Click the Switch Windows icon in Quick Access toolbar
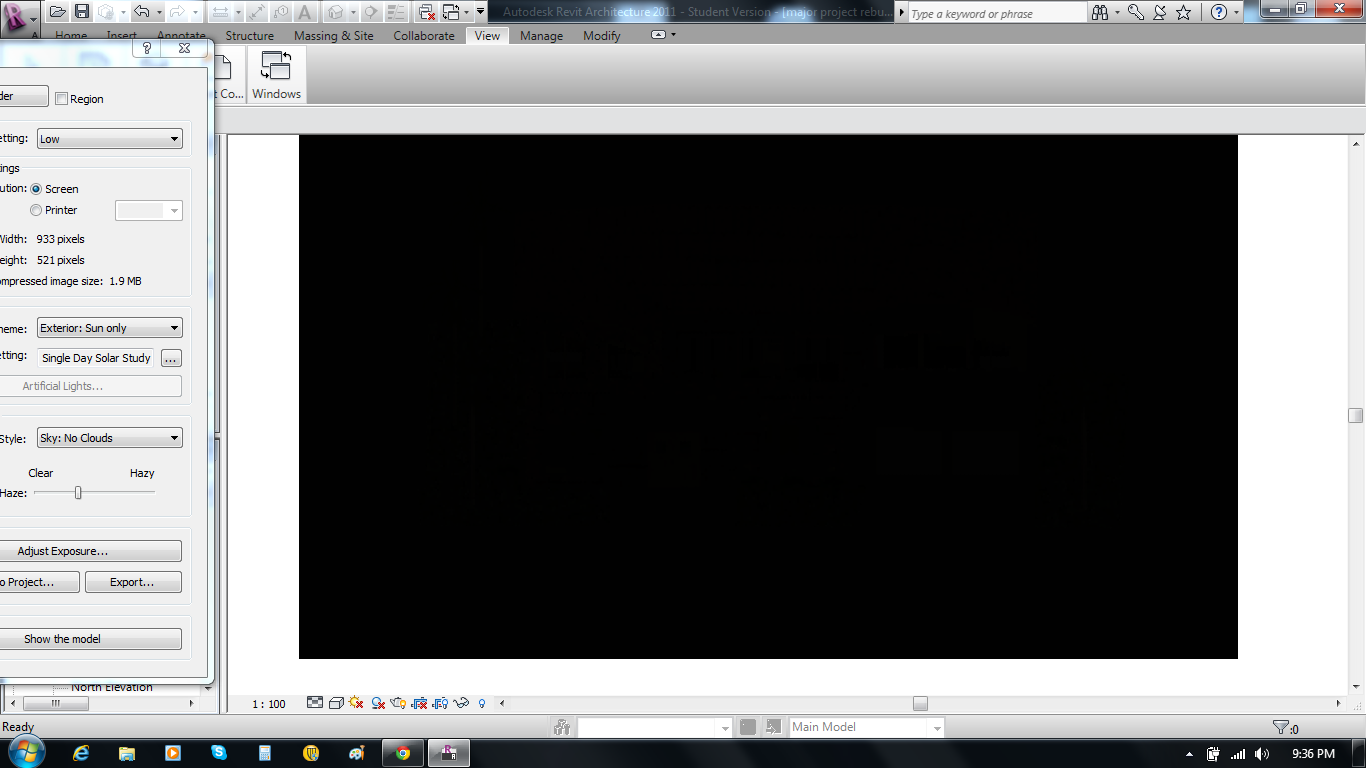This screenshot has width=1366, height=768. point(451,12)
